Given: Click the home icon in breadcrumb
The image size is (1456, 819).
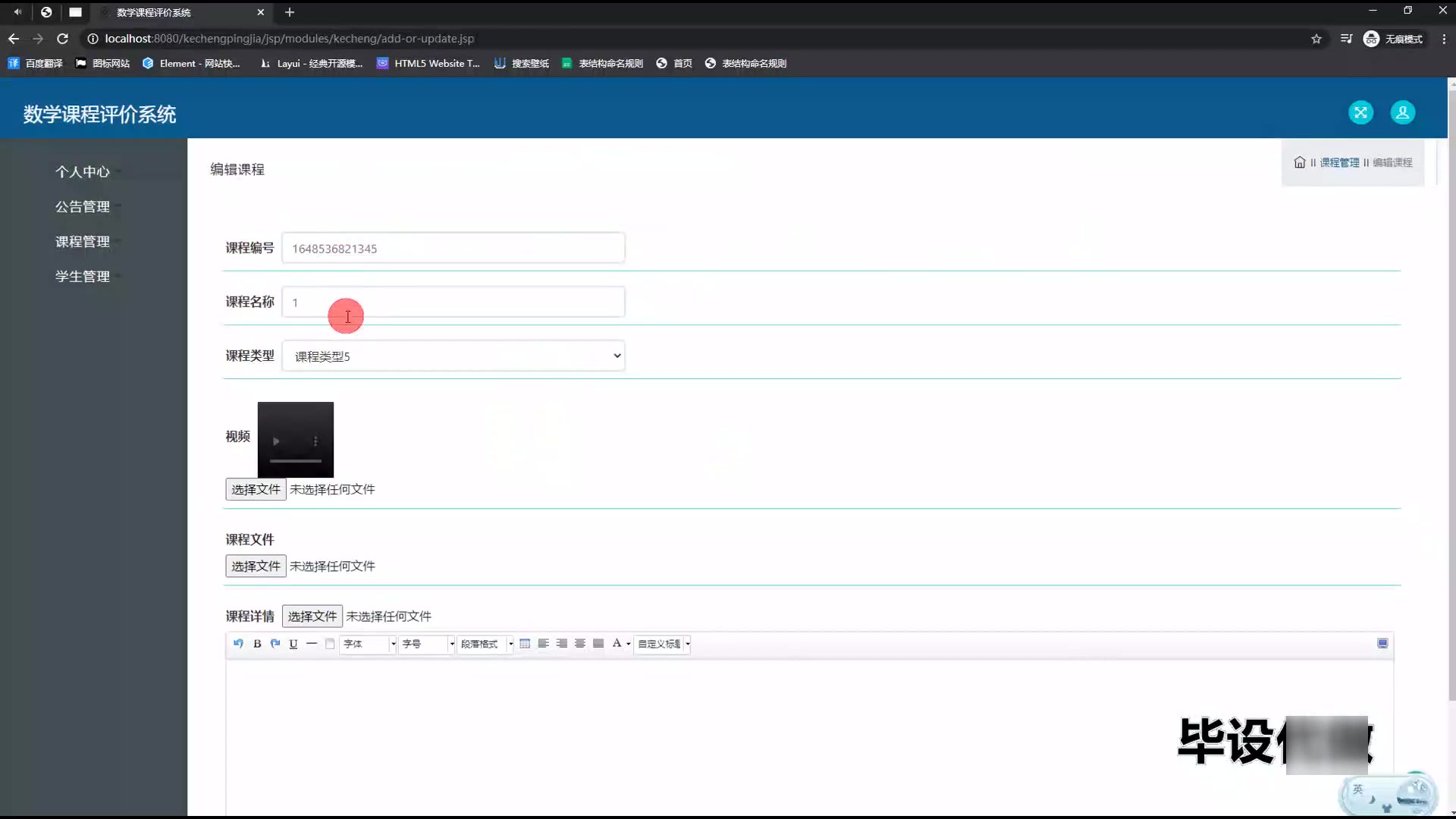Looking at the screenshot, I should [1300, 162].
